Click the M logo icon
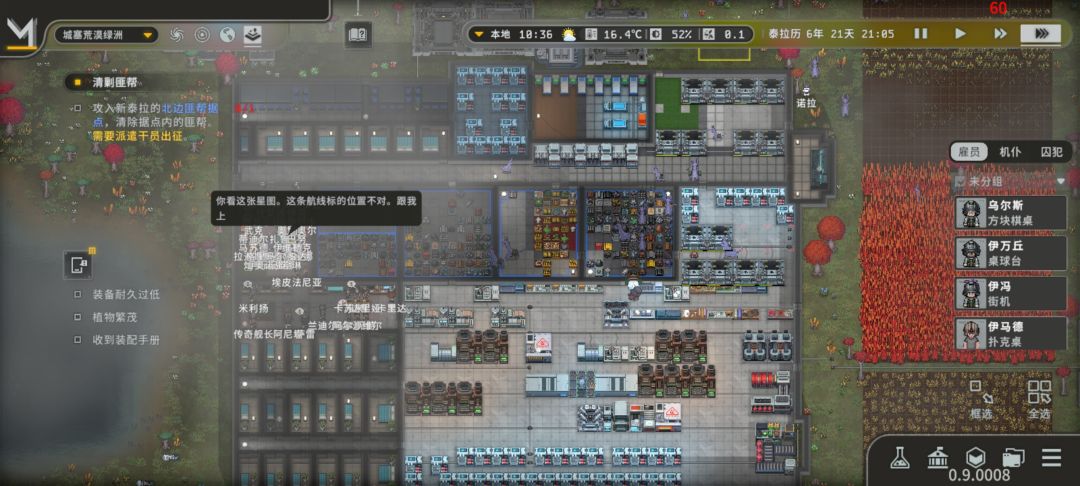The height and width of the screenshot is (486, 1080). 21,34
